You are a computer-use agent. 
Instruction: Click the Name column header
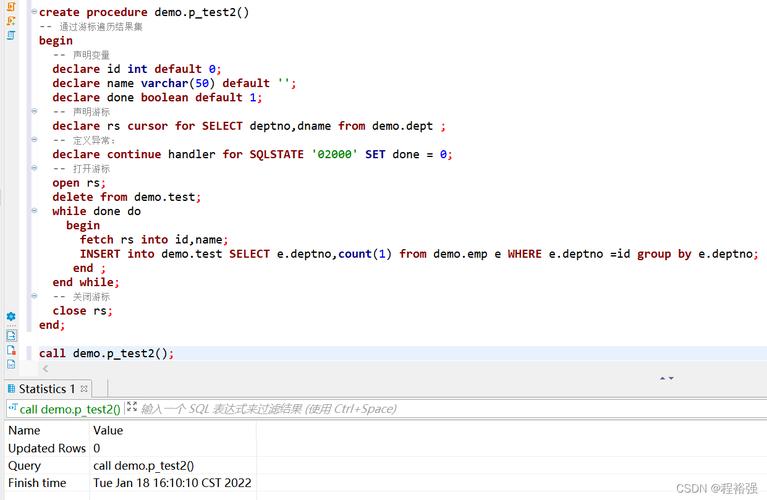tap(24, 431)
